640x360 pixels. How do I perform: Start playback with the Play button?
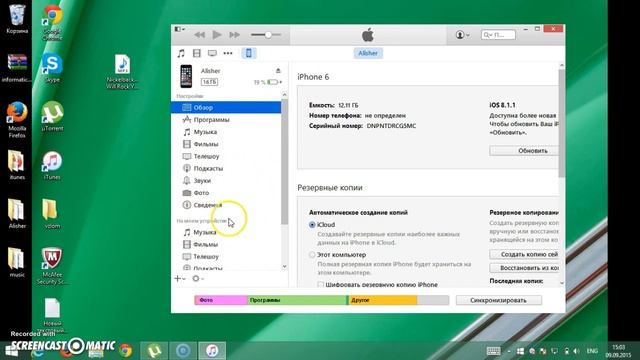(x=217, y=35)
